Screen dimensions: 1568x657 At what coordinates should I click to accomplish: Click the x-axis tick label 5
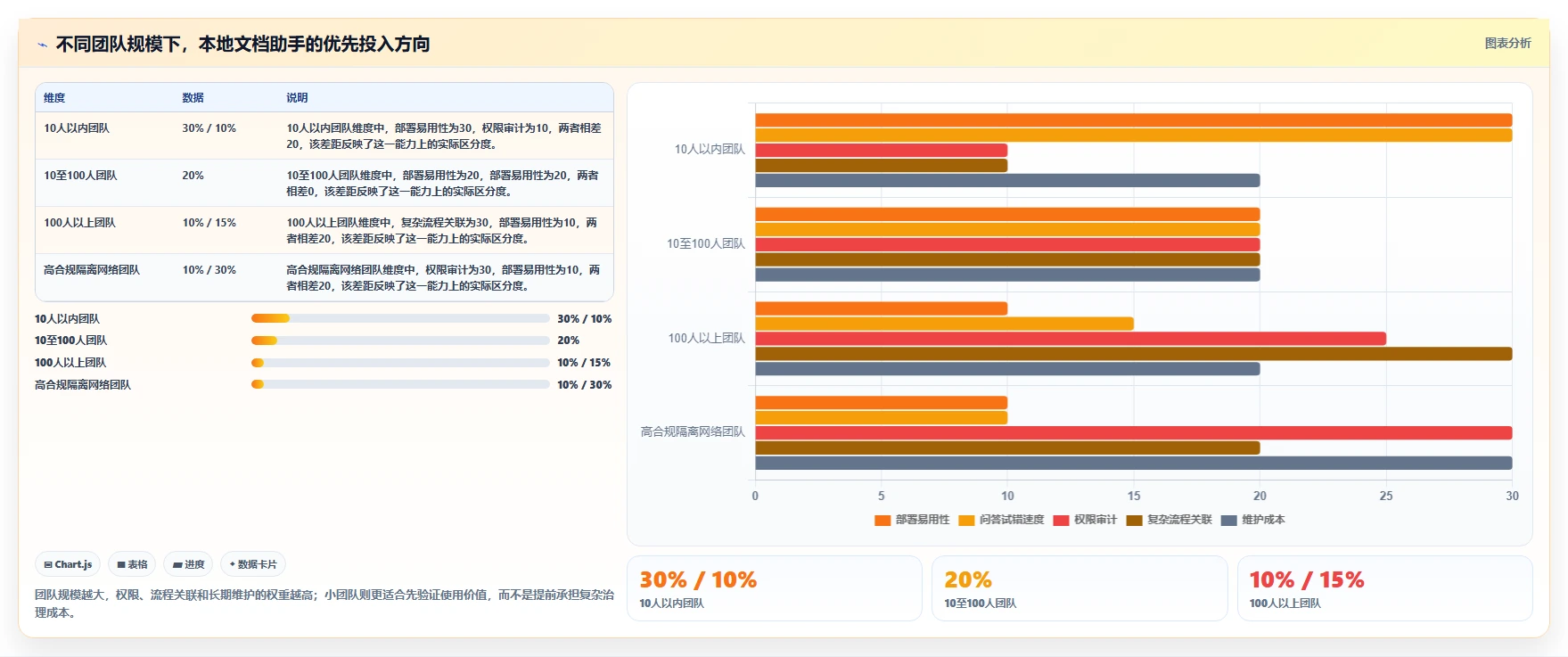click(x=882, y=497)
